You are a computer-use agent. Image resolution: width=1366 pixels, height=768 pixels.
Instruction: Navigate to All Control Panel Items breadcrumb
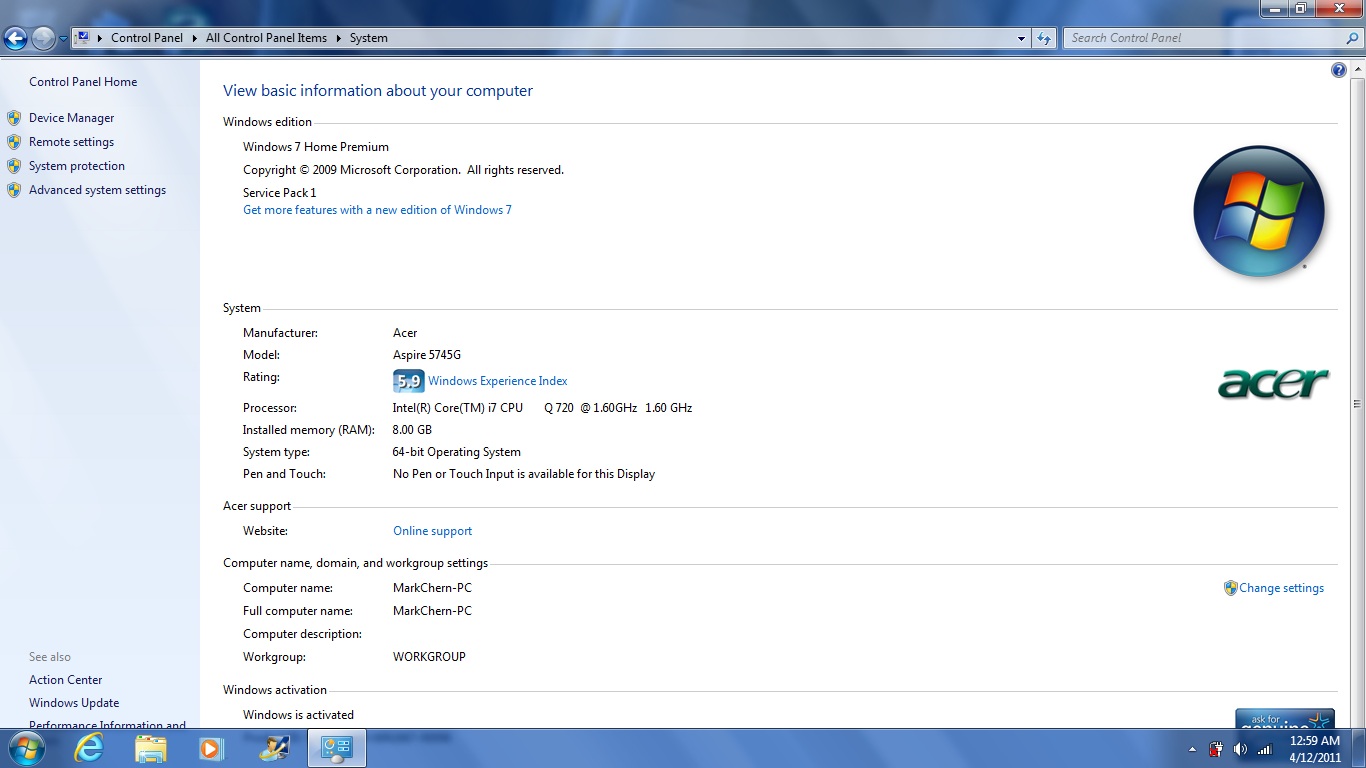266,38
